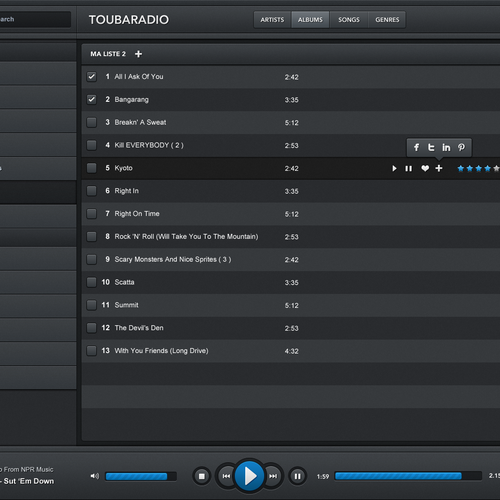The image size is (500, 500).
Task: Check the Rock 'N' Roll checkbox
Action: [x=91, y=236]
